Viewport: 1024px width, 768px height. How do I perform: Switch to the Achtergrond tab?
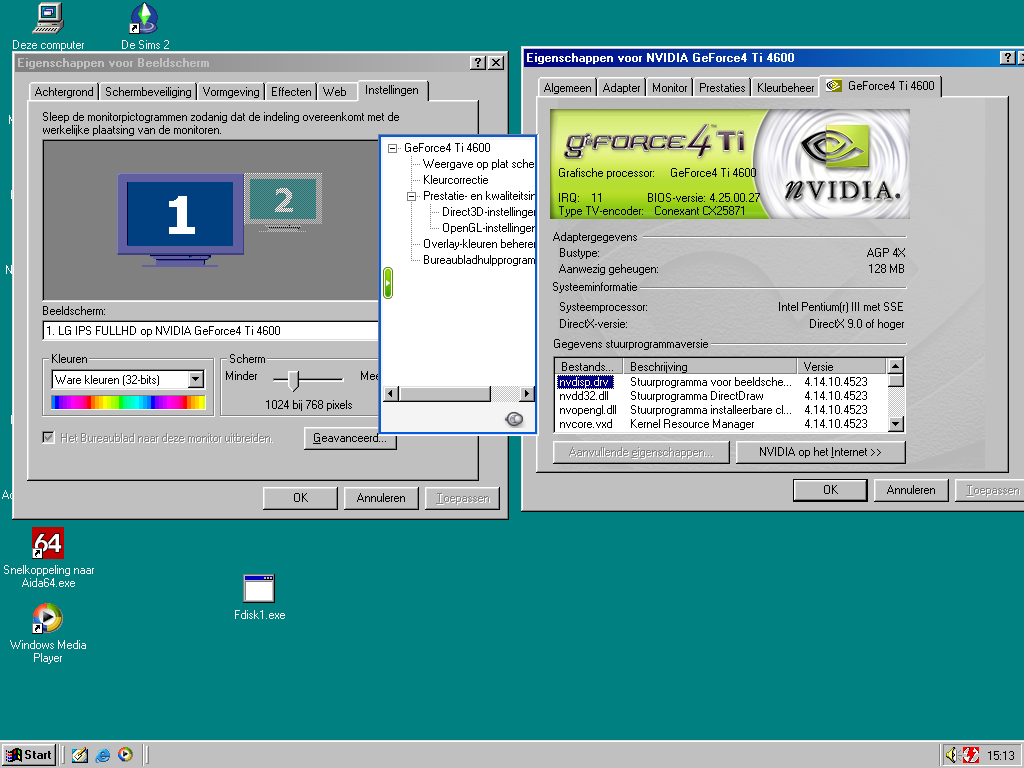click(x=64, y=91)
